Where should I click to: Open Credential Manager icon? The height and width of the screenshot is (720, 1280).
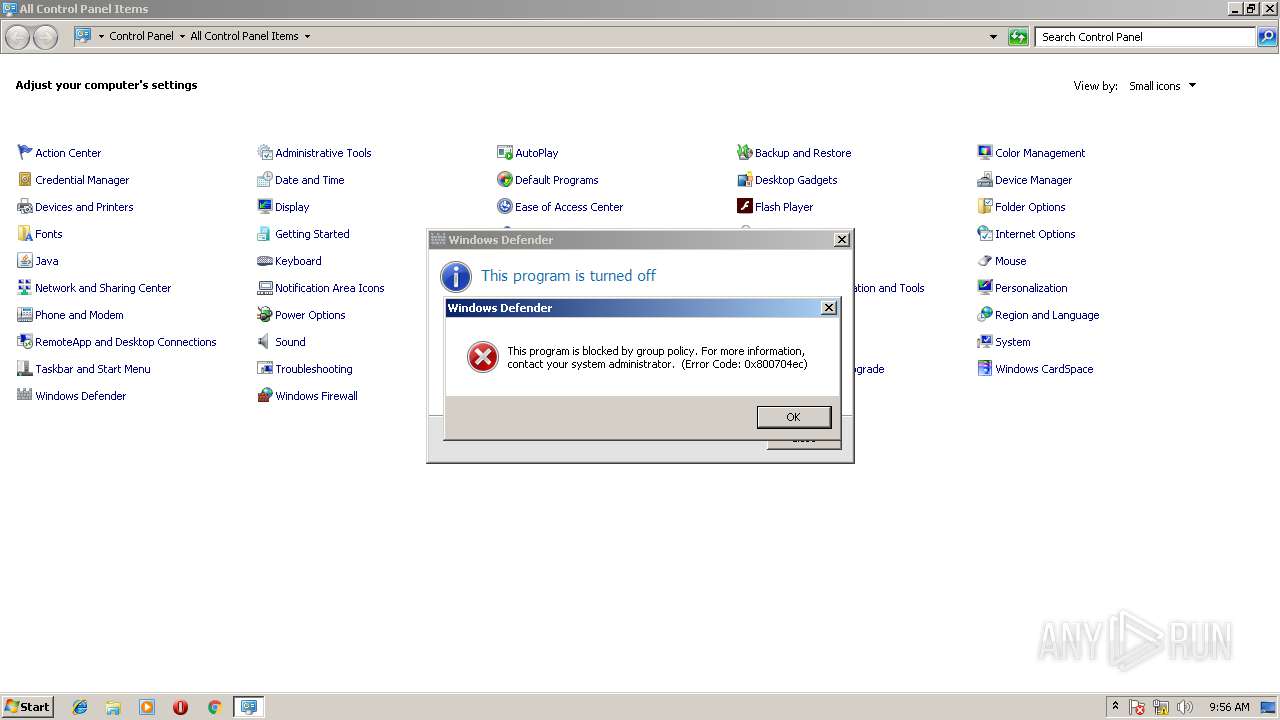point(25,179)
